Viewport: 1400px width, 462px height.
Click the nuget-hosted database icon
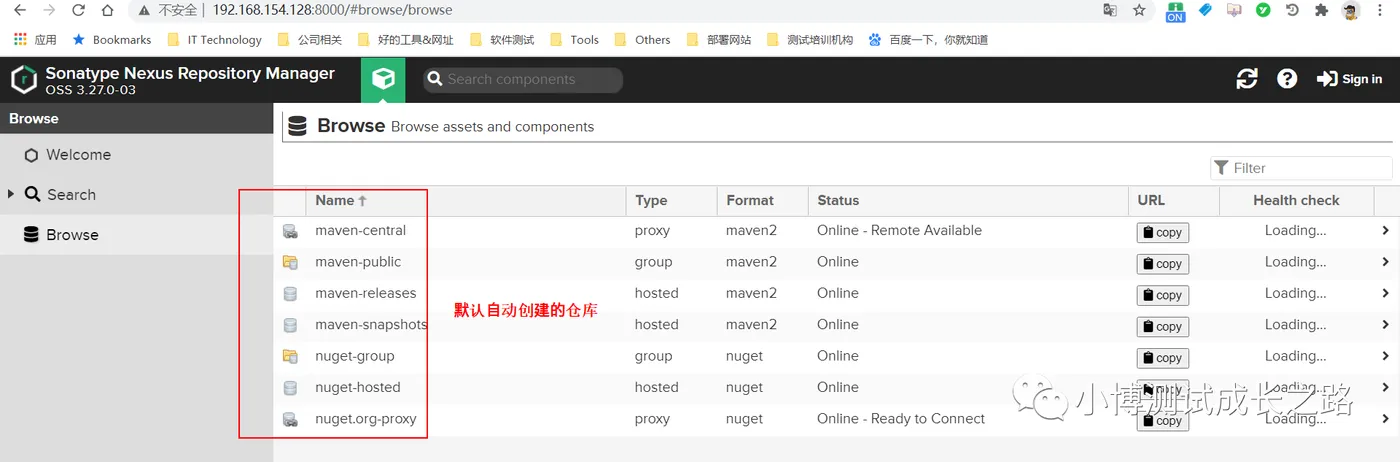[290, 388]
